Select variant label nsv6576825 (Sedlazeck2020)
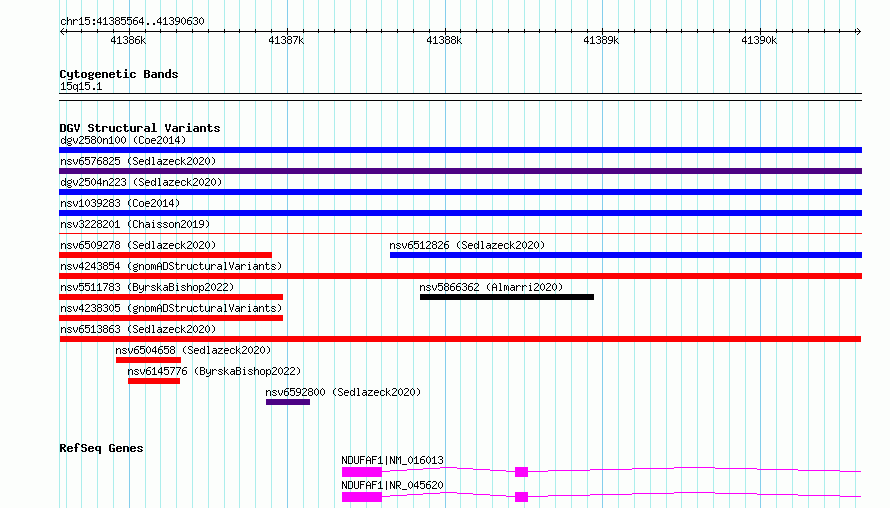This screenshot has width=890, height=508. click(x=138, y=161)
